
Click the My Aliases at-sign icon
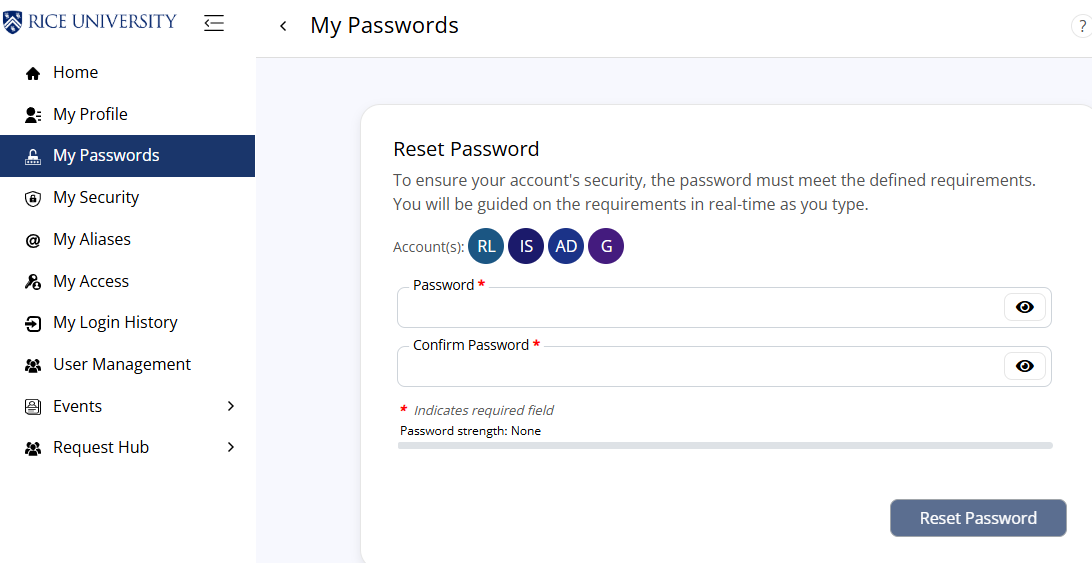(x=33, y=240)
